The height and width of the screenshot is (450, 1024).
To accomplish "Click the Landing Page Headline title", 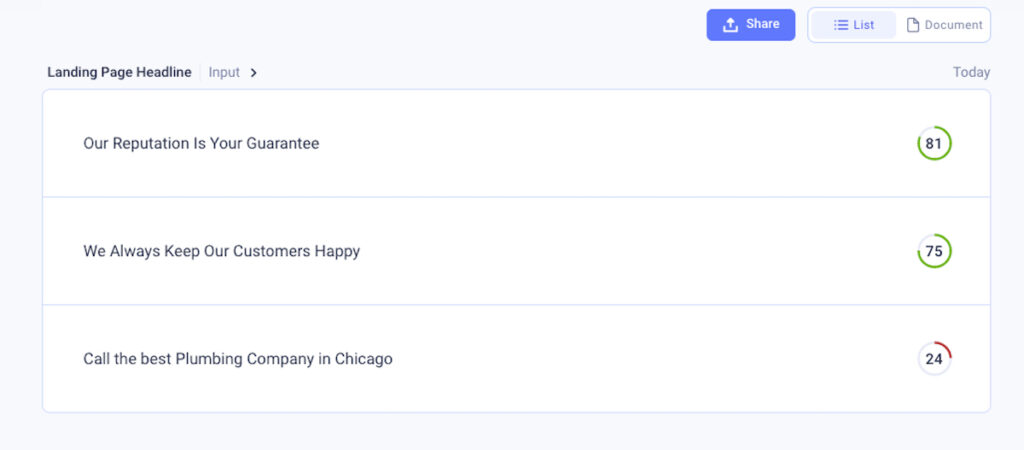I will pos(120,72).
